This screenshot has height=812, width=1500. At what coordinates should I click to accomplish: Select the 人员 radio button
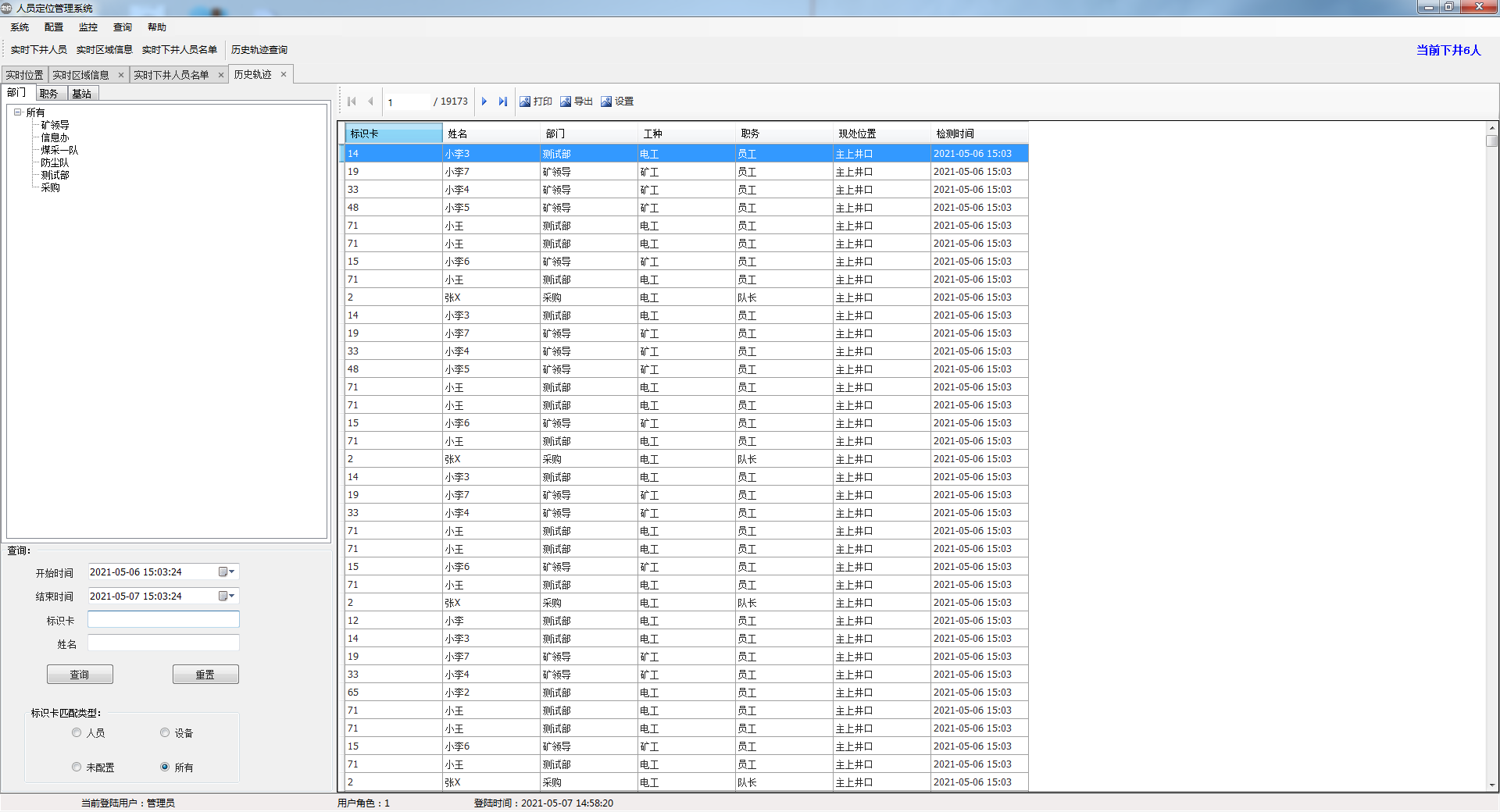(x=77, y=732)
